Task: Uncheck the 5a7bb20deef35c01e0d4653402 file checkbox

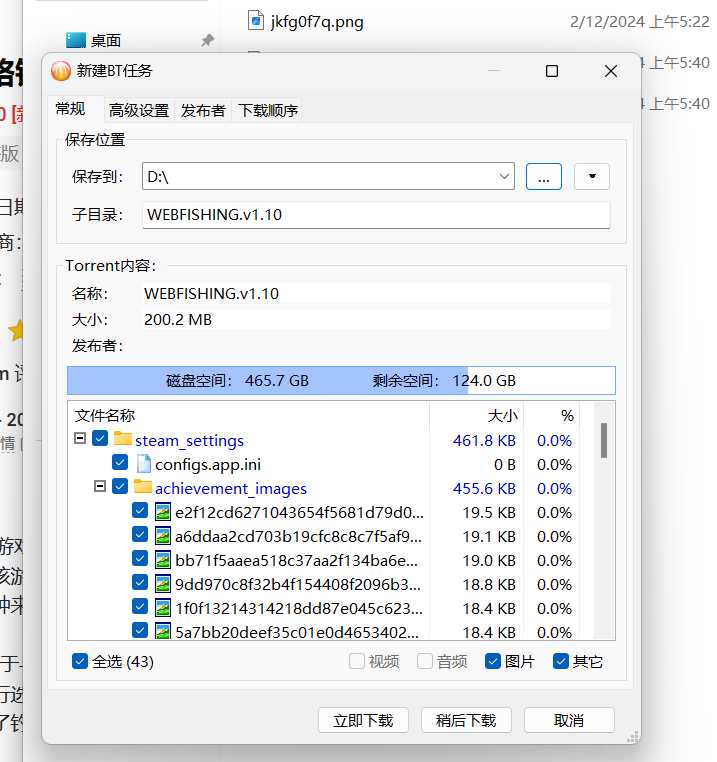Action: 140,630
